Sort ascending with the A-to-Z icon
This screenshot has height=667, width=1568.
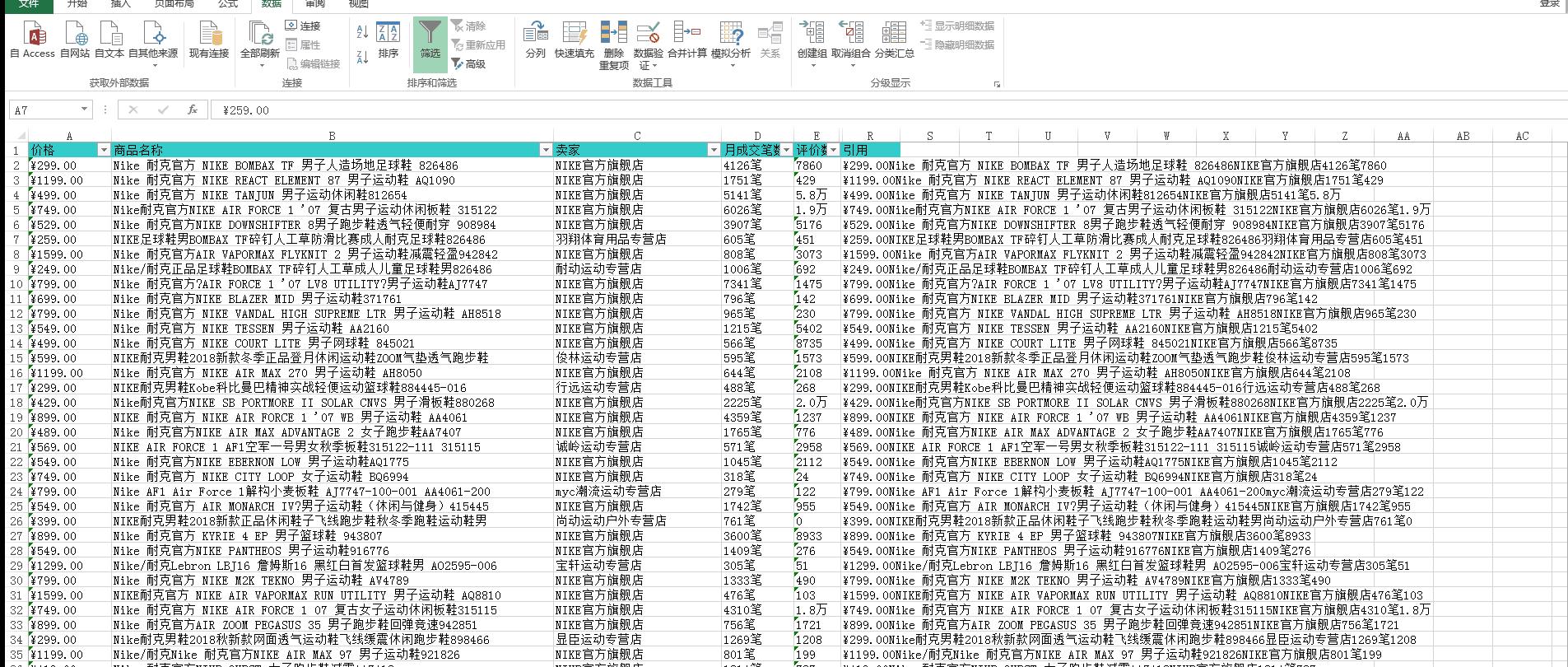pyautogui.click(x=362, y=31)
